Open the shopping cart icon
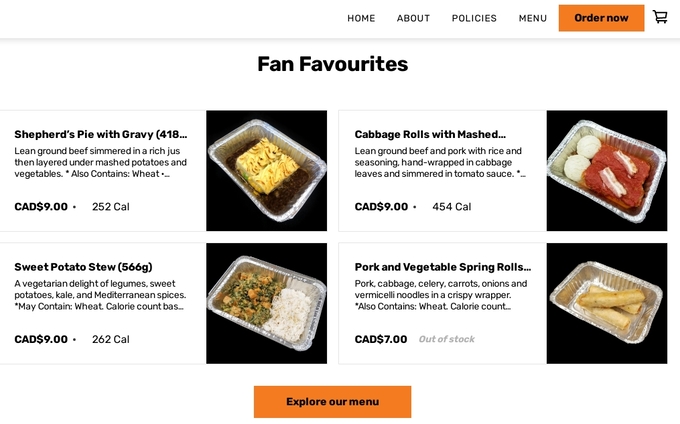 [x=660, y=17]
